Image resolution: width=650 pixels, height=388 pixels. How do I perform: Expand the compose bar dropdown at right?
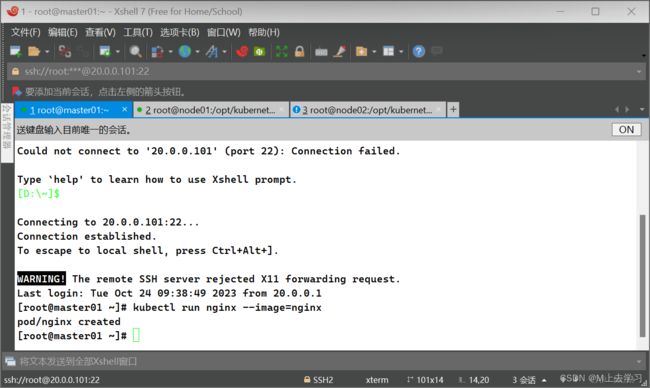point(639,362)
